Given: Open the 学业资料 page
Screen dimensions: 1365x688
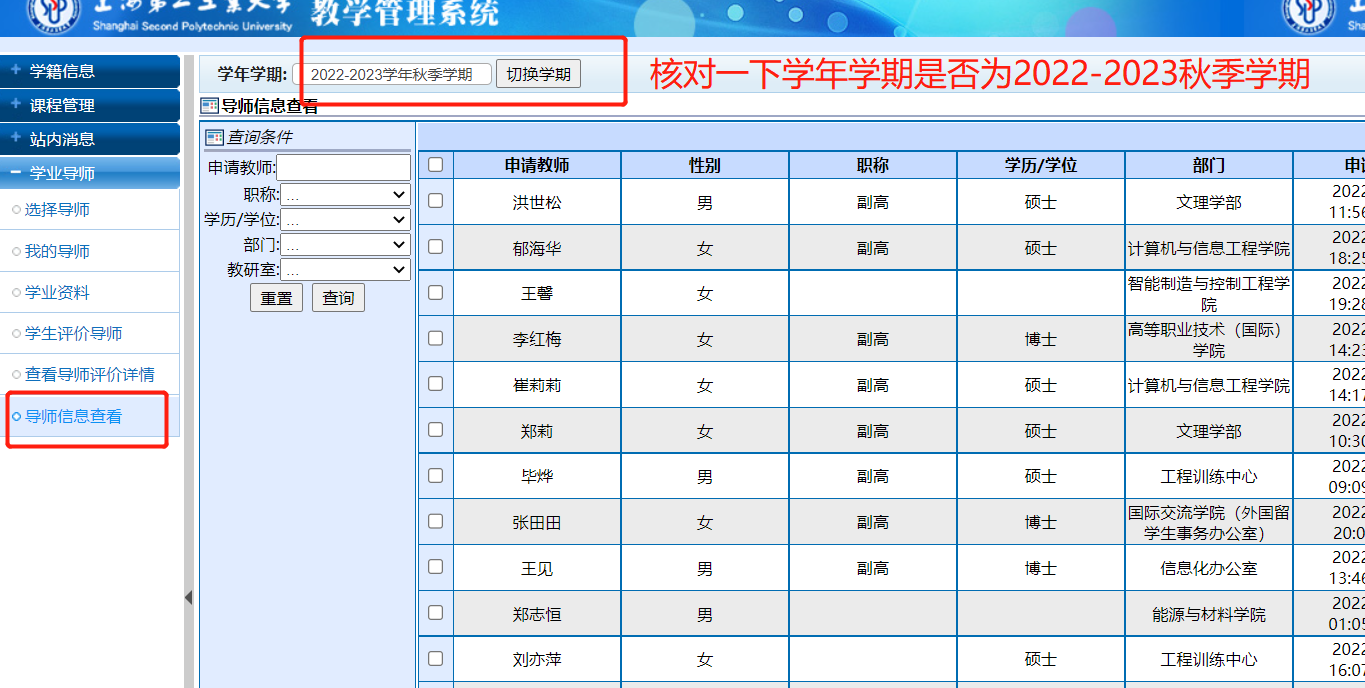Looking at the screenshot, I should point(57,293).
